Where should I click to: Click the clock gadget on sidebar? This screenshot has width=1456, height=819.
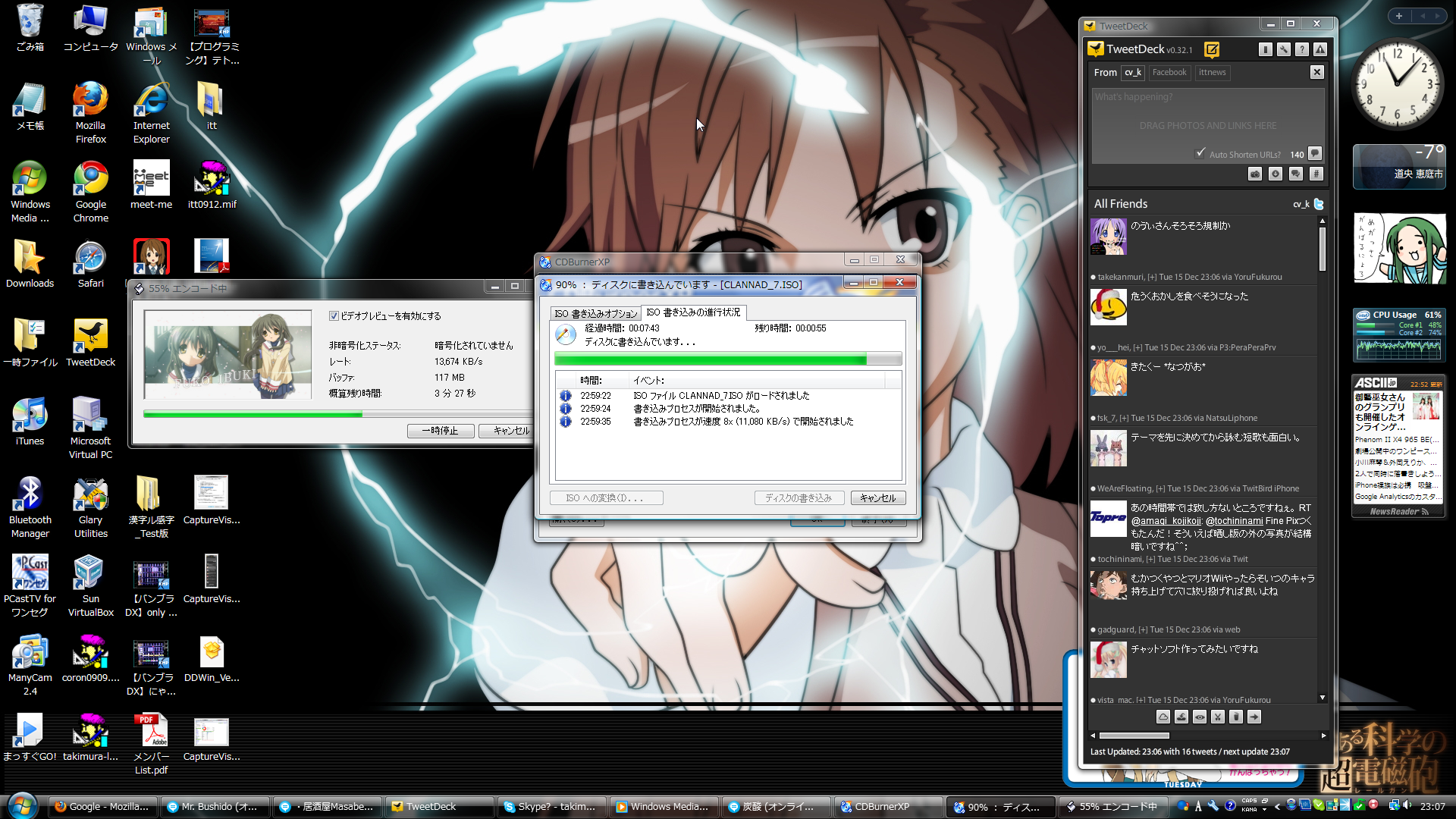[1398, 83]
